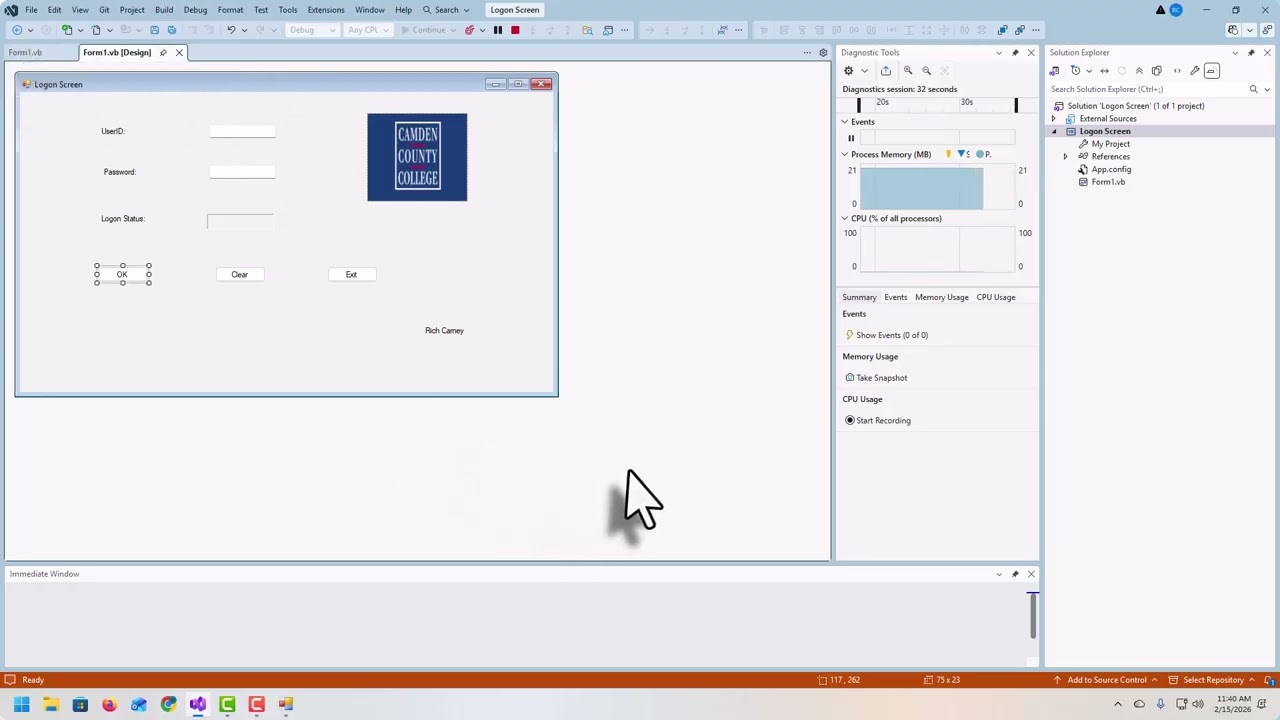Toggle auto-hide pin on Diagnostic Tools panel
Screen dimensions: 1280x720
tap(1015, 53)
